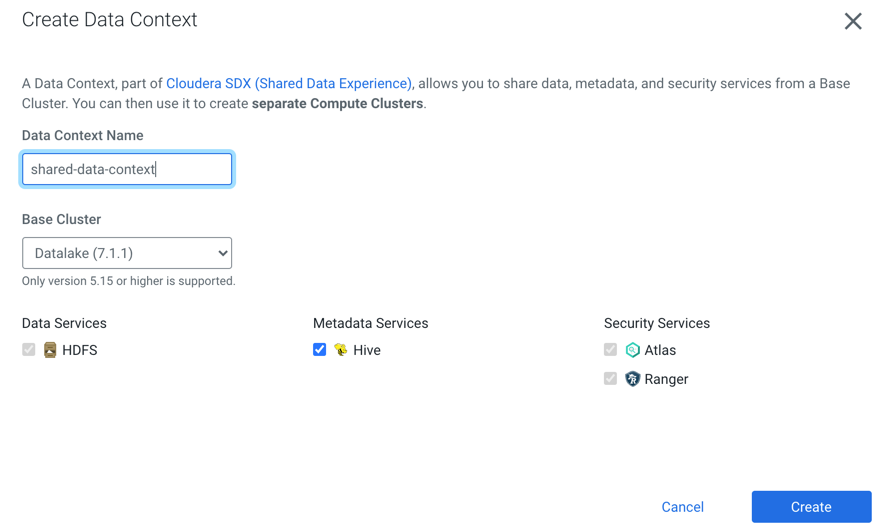
Task: Focus the Data Context Name text field
Action: (127, 169)
